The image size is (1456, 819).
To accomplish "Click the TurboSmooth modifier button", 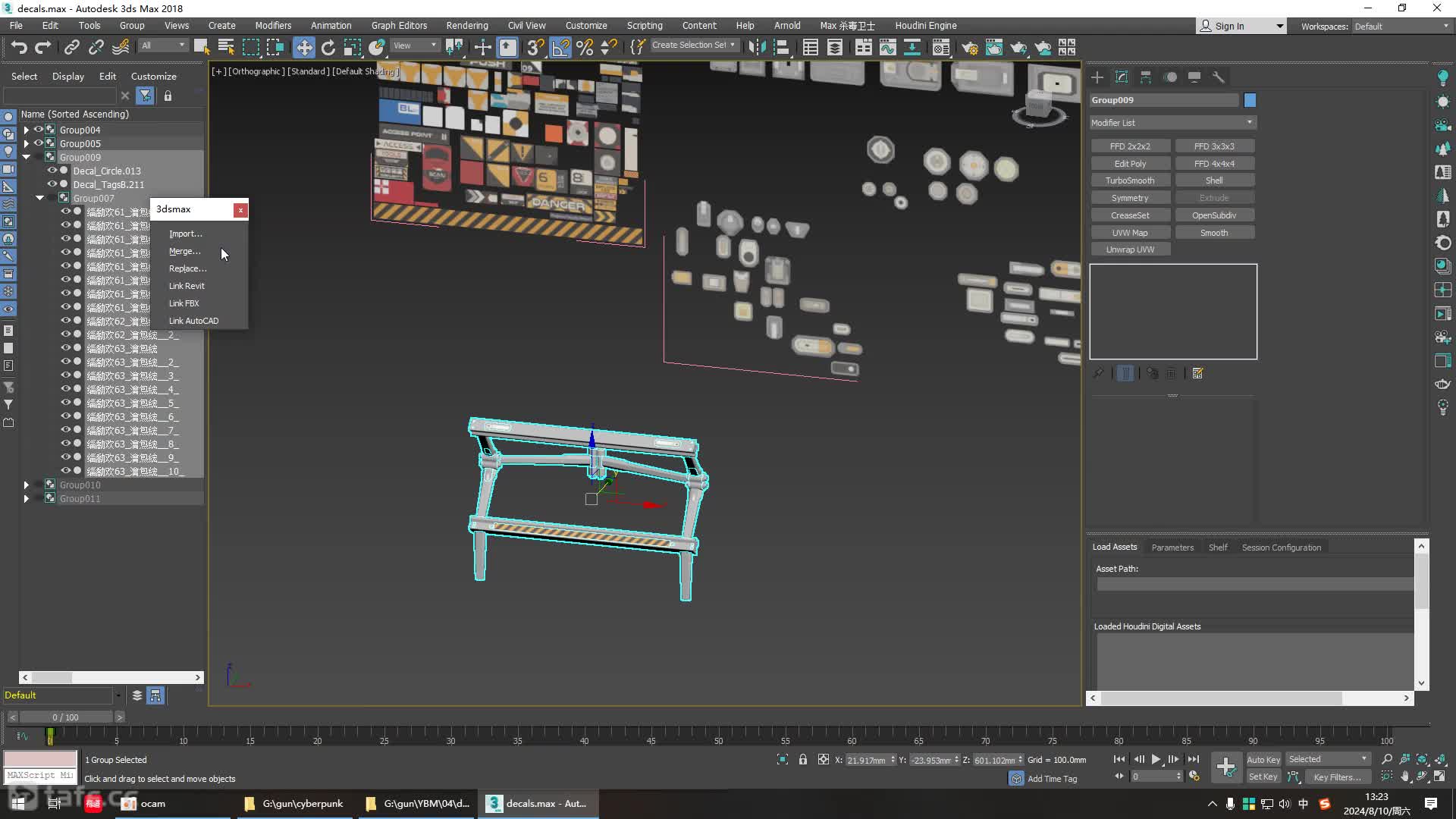I will pos(1130,180).
